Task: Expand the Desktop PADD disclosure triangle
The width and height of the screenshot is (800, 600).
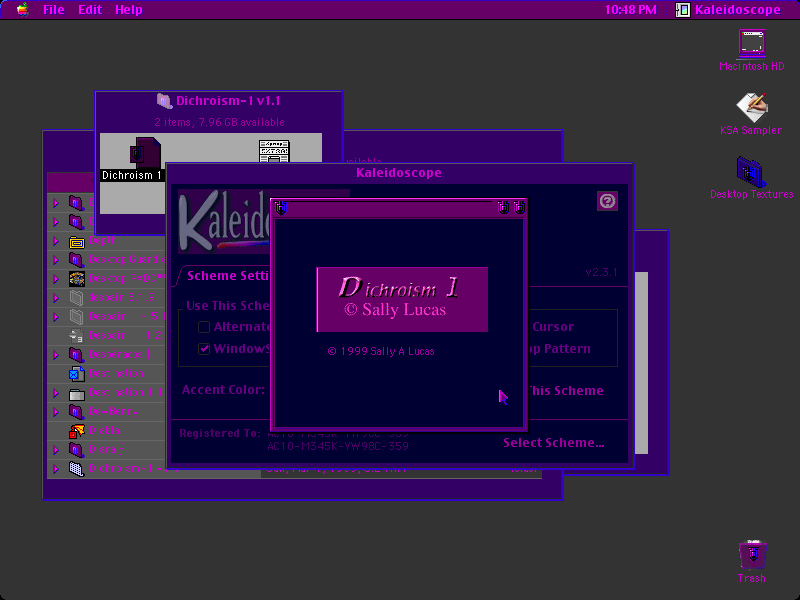Action: click(56, 279)
